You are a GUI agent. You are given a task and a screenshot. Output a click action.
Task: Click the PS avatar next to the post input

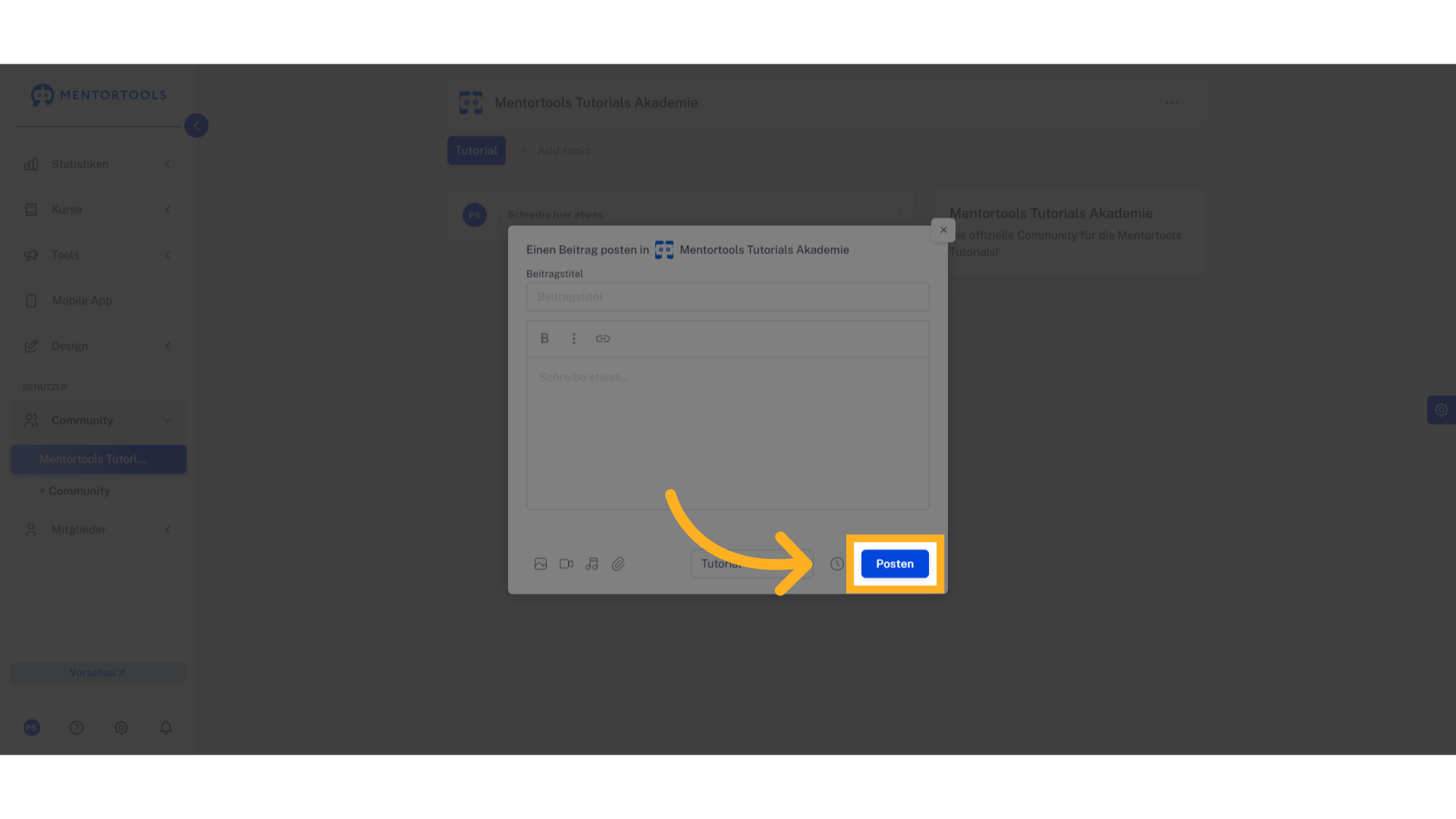pyautogui.click(x=475, y=215)
